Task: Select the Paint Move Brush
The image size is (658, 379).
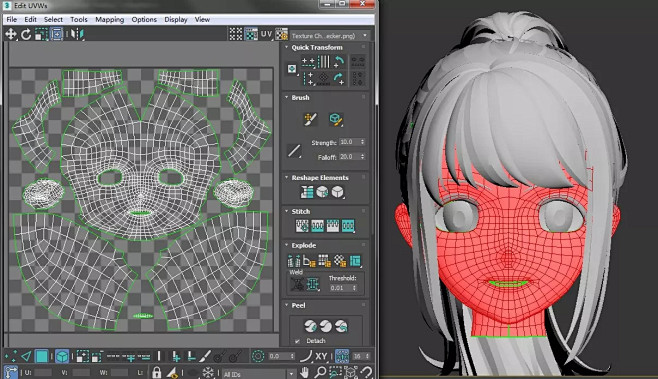Action: (x=310, y=119)
